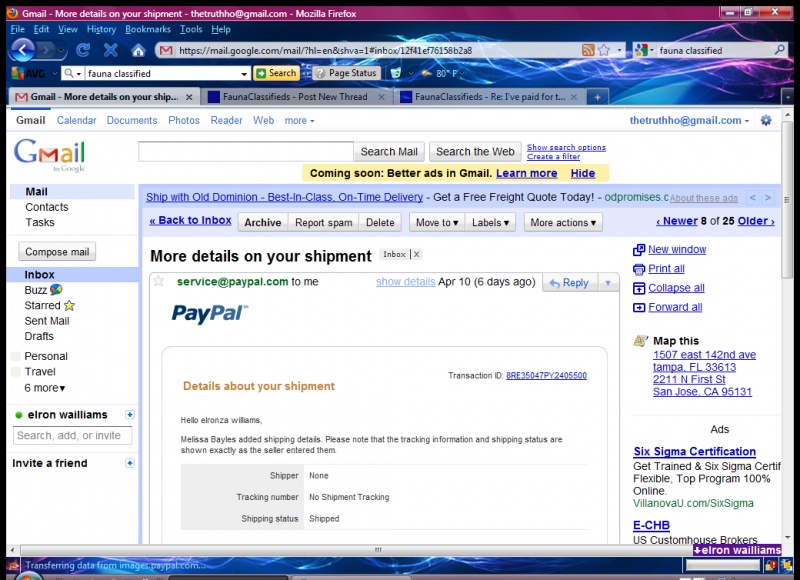Click the Buzz icon in sidebar
This screenshot has width=800, height=580.
click(56, 290)
